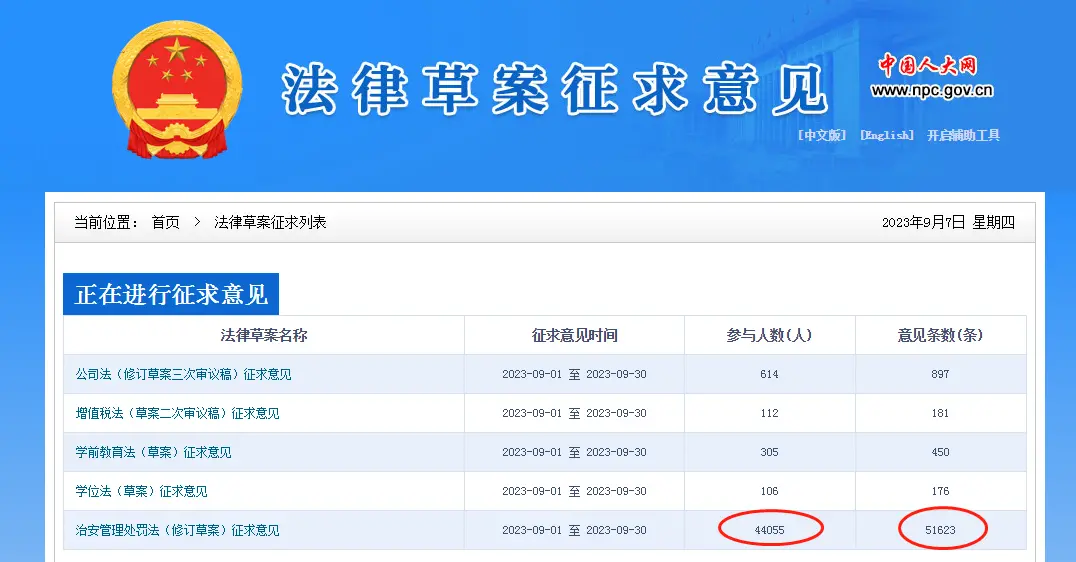
Task: Open the 学位法(草案)征求意见 entry
Action: tap(141, 491)
